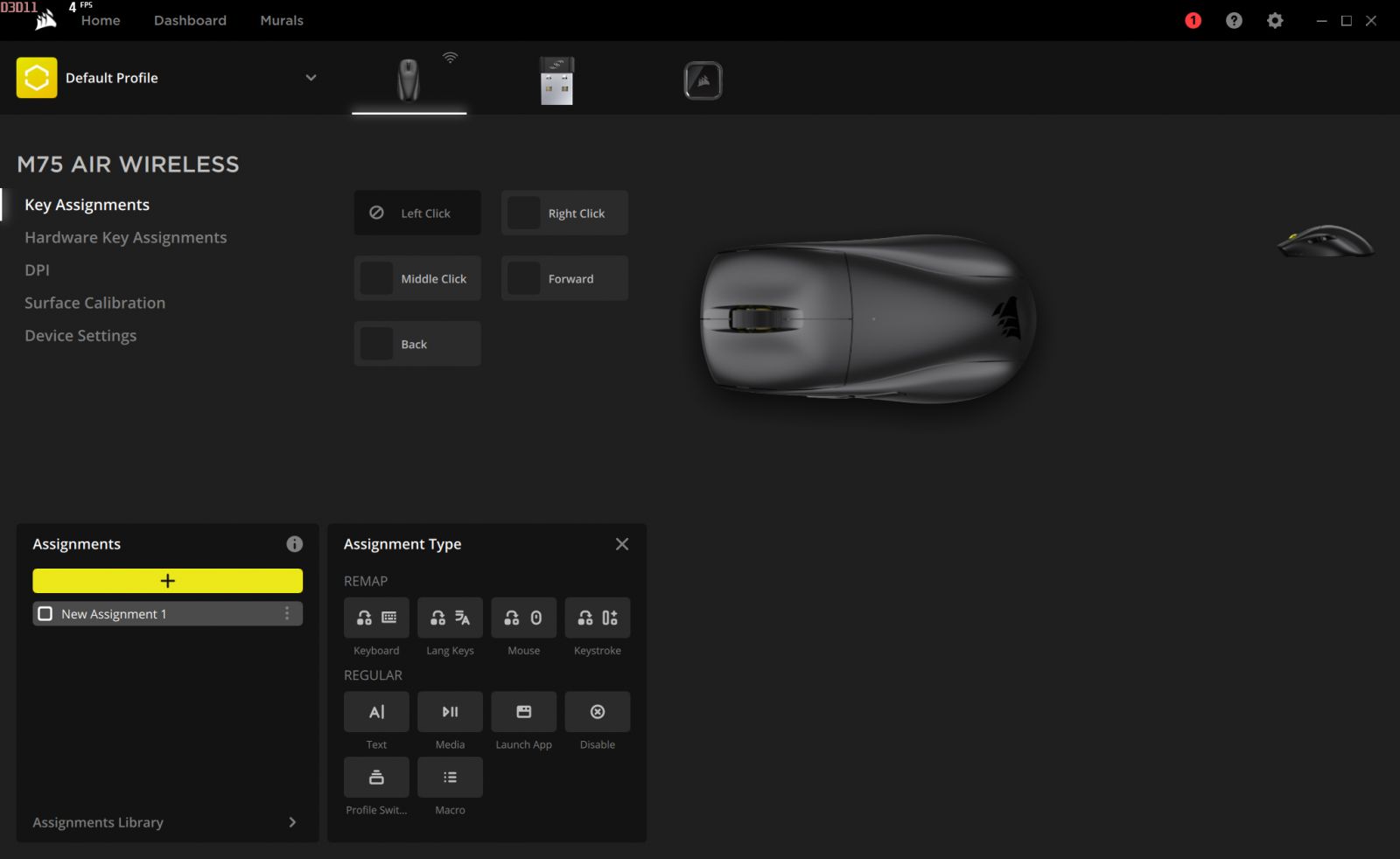Open the notifications alert badge
This screenshot has height=859, width=1400.
point(1193,20)
